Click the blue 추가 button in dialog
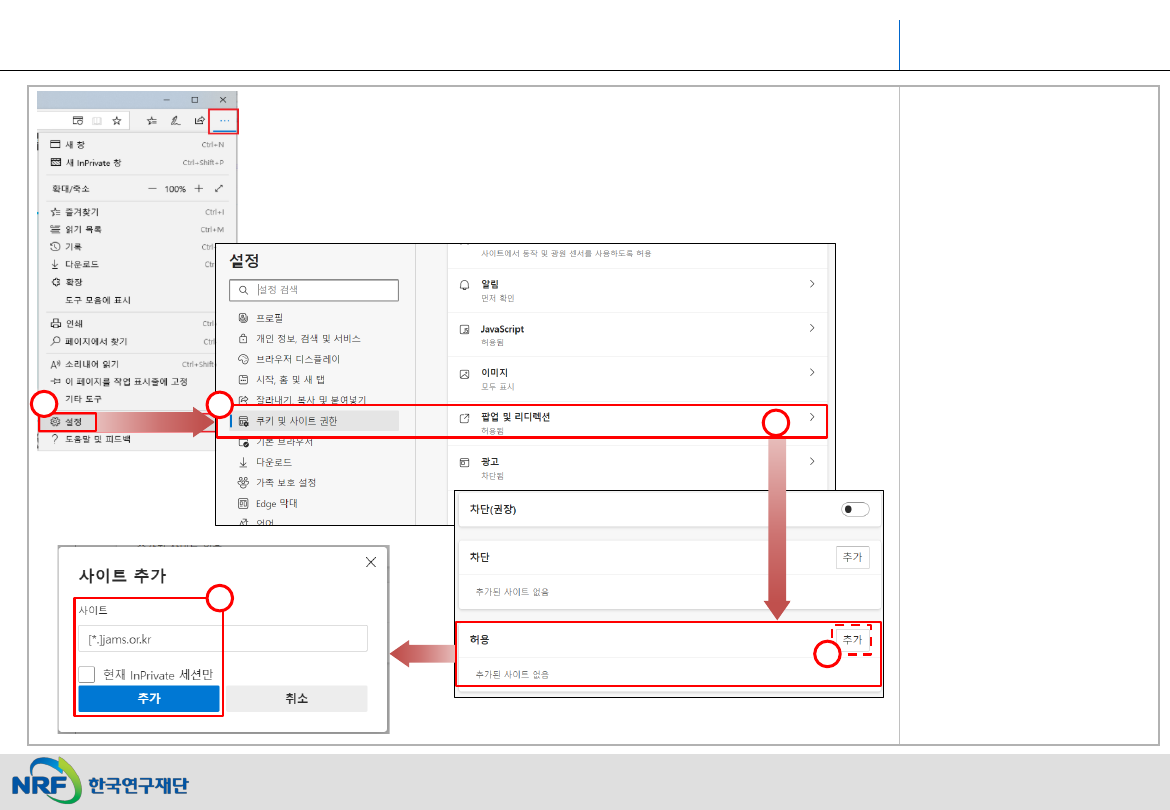 (149, 699)
